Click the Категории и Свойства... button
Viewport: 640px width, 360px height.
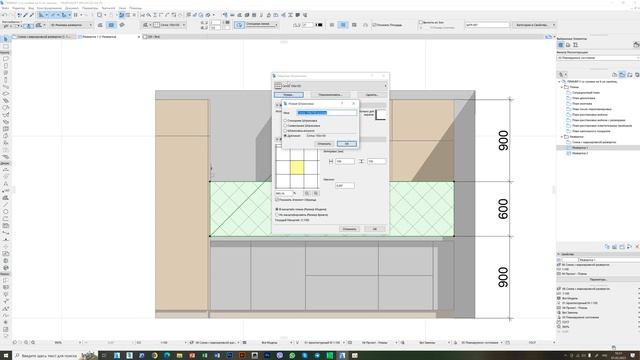[534, 25]
